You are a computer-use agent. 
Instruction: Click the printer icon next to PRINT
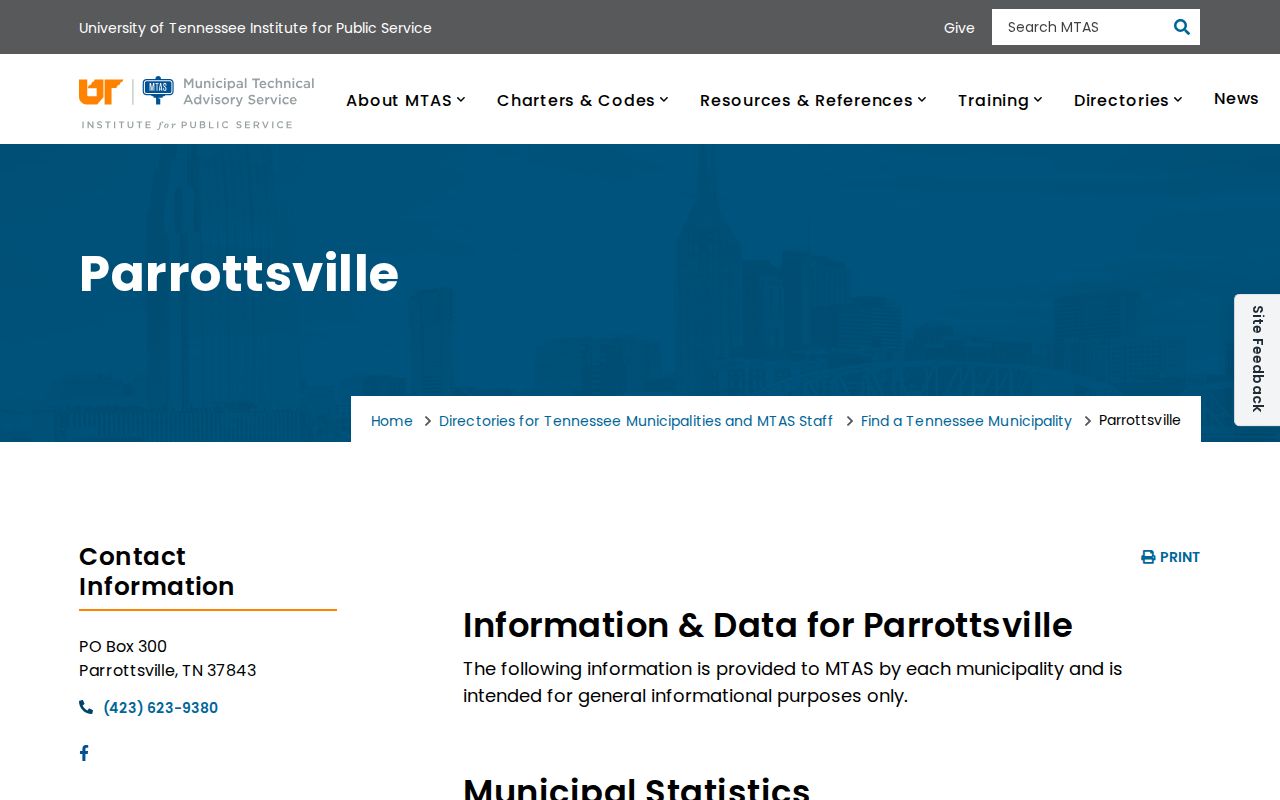(x=1148, y=557)
